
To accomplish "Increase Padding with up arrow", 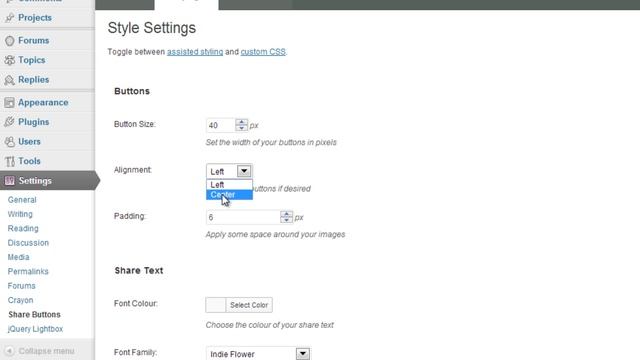I will 287,214.
